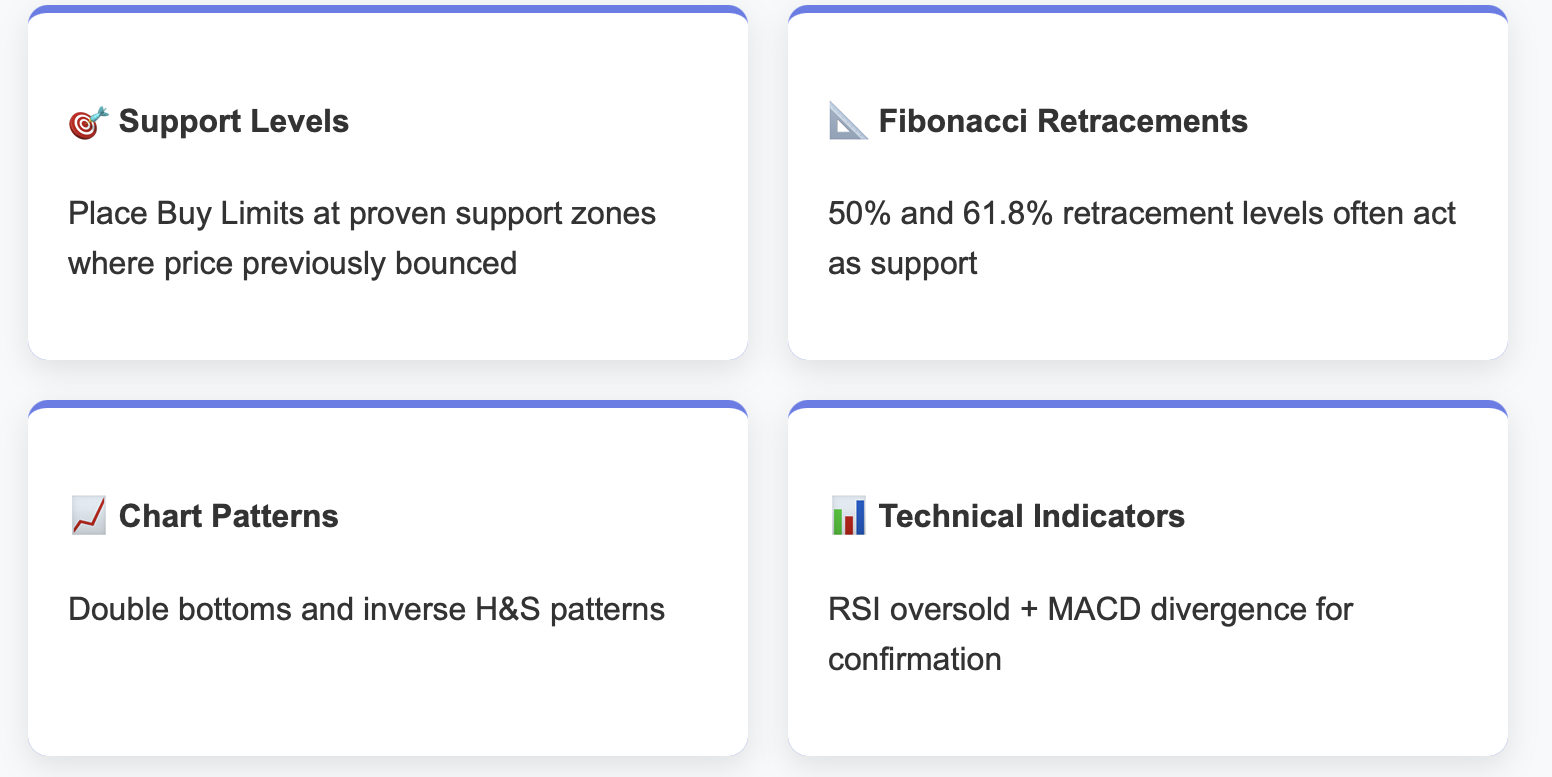
Task: Click the Technical Indicators heading
Action: 1032,517
